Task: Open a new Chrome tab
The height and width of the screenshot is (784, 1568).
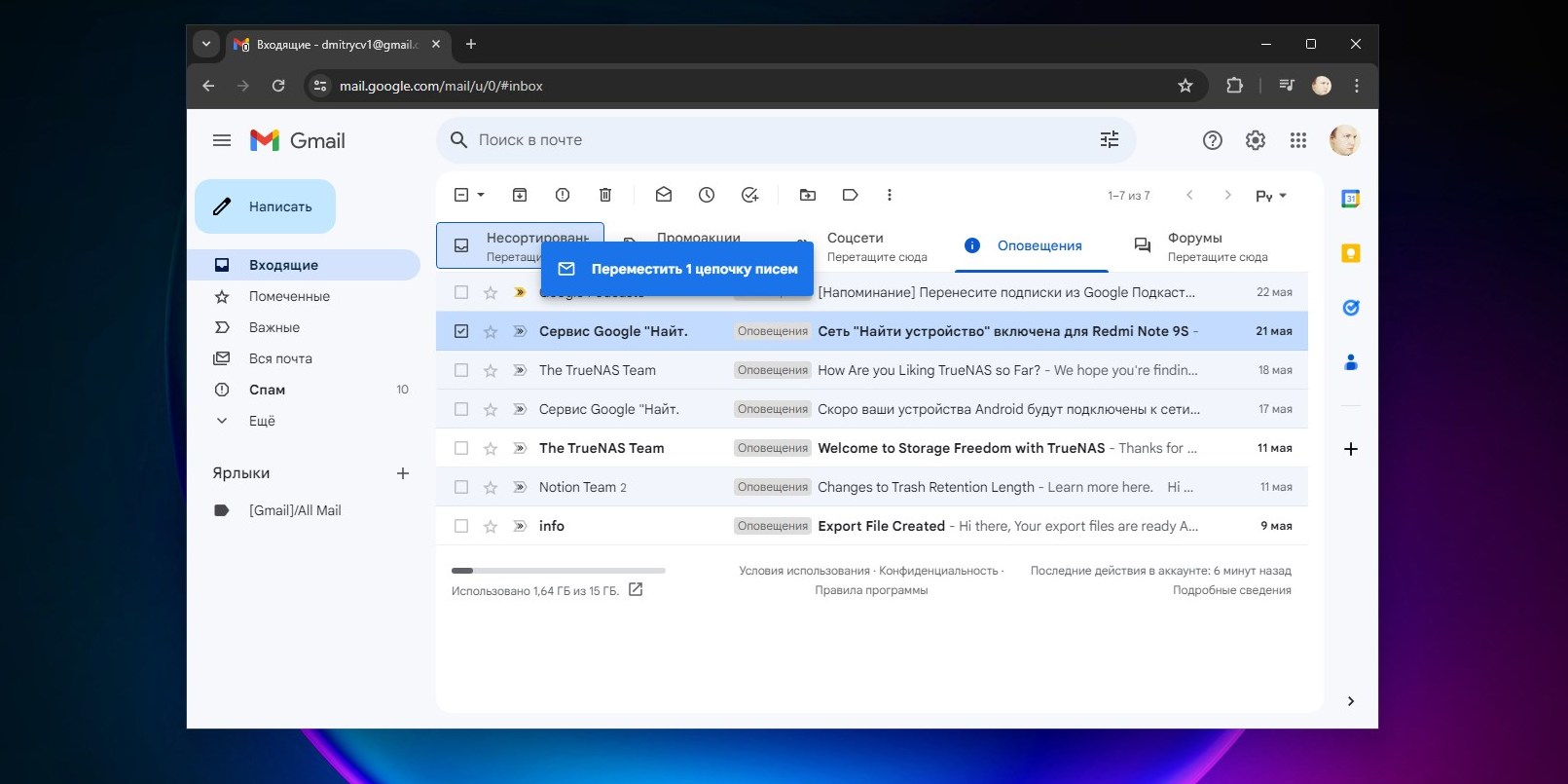Action: tap(471, 44)
